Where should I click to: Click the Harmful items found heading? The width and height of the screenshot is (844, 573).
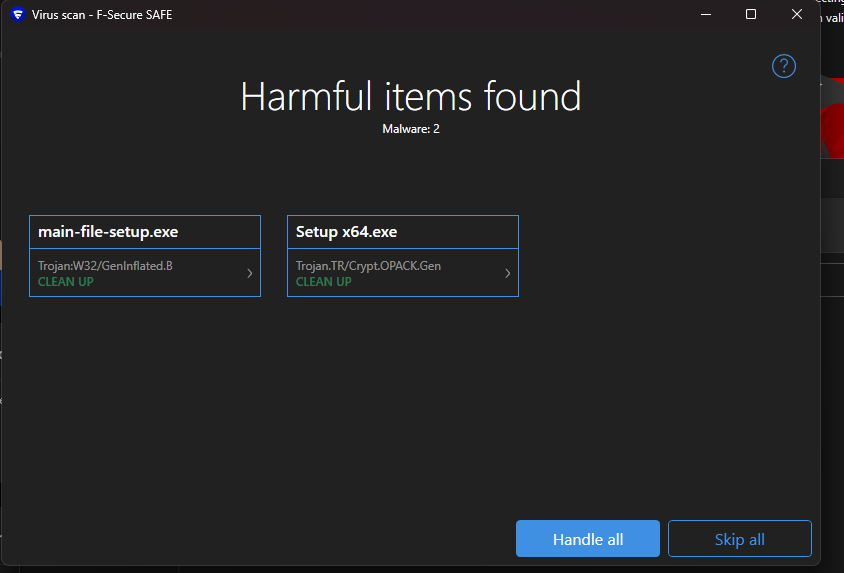click(x=410, y=97)
